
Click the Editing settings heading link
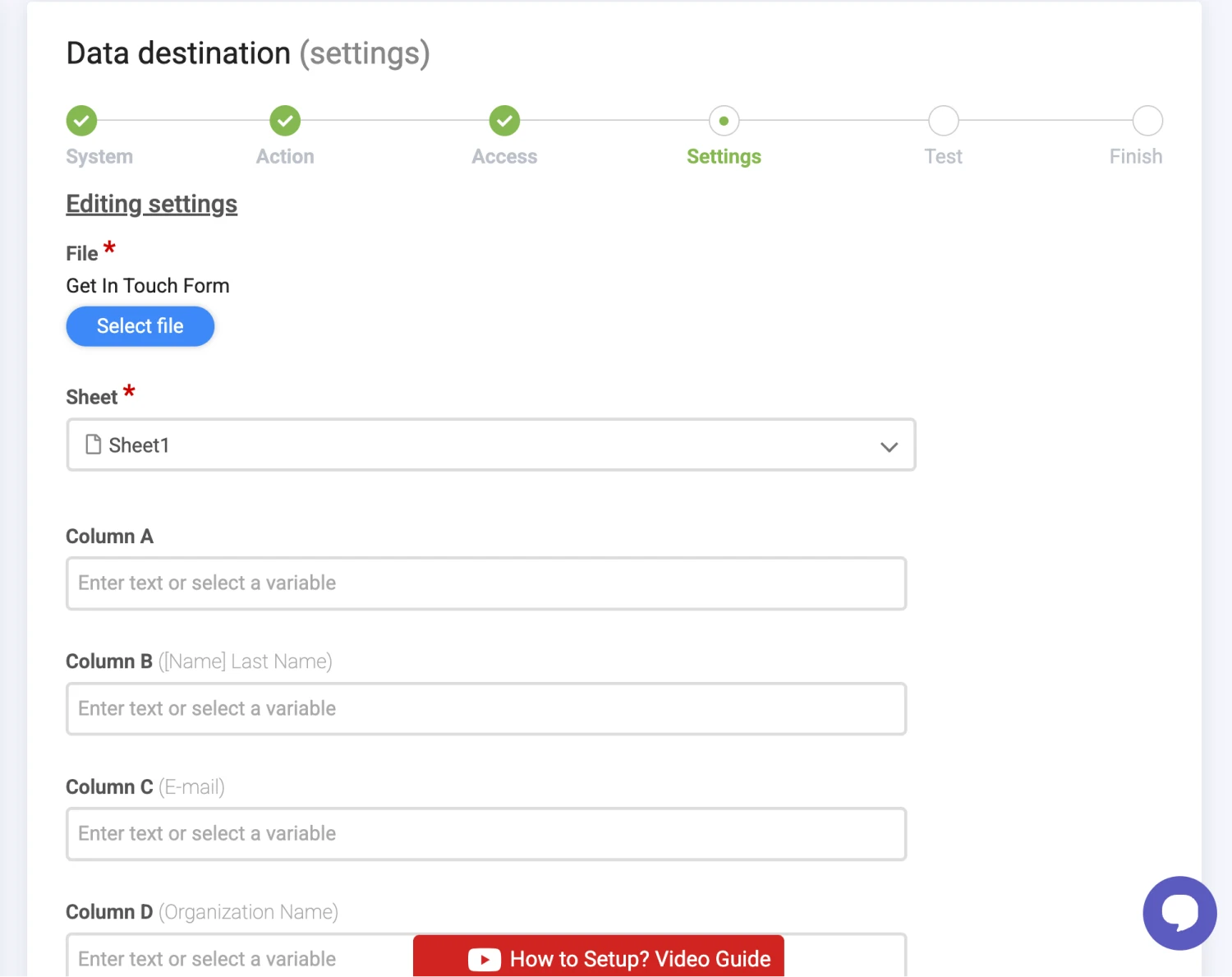click(152, 204)
